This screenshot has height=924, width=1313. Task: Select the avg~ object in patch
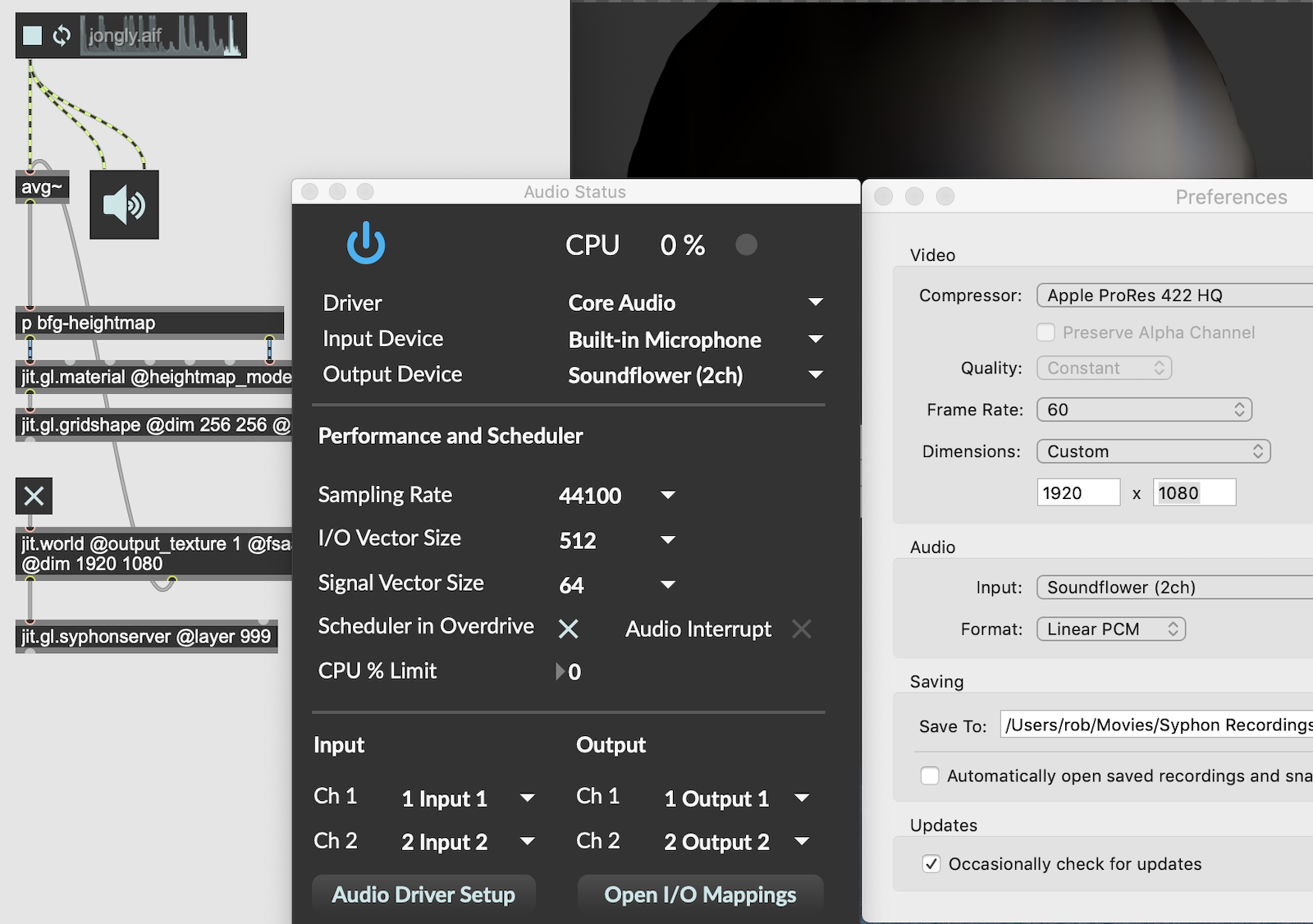(x=43, y=188)
